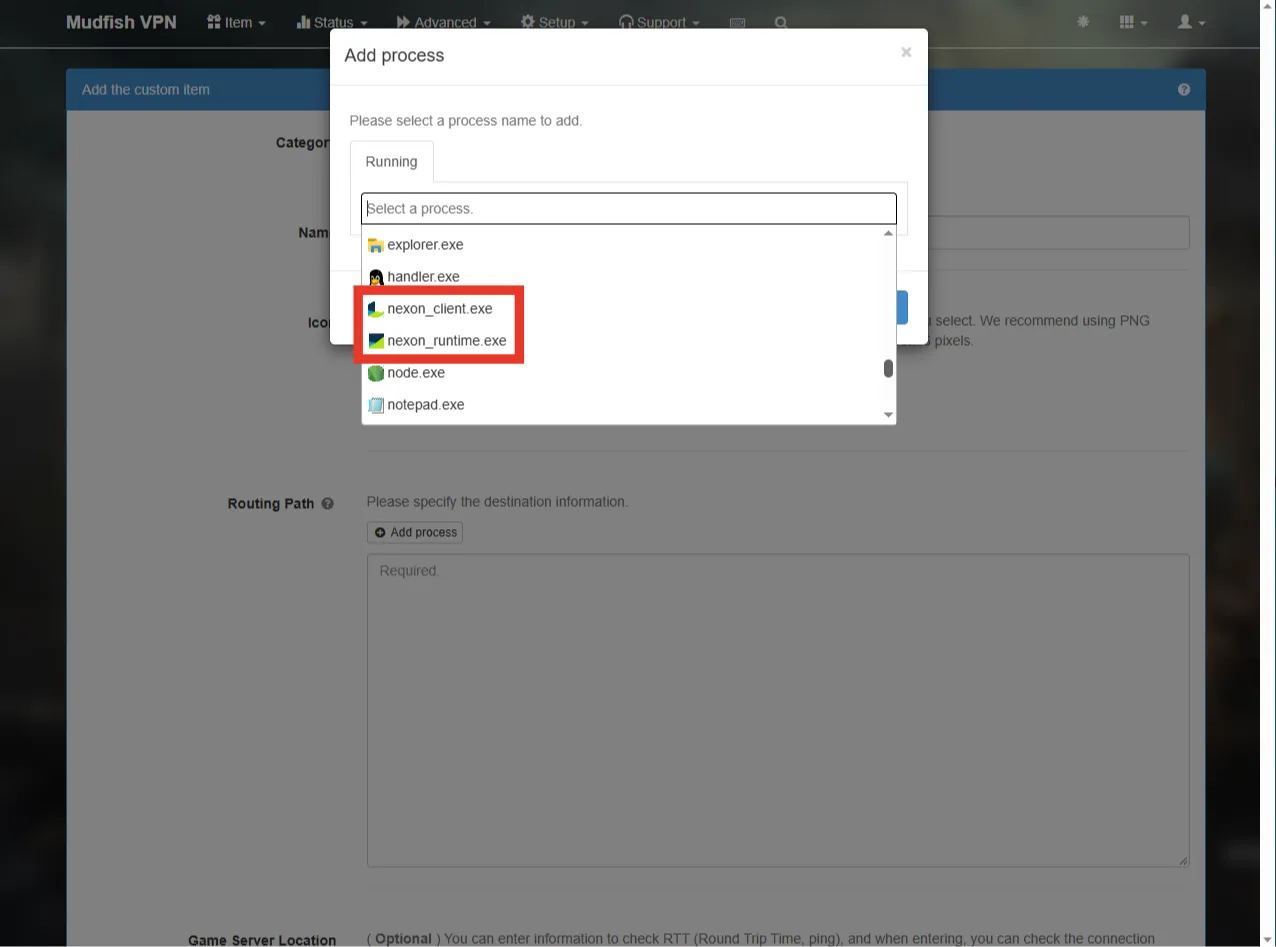Click the help icon beside Routing Path

point(327,504)
